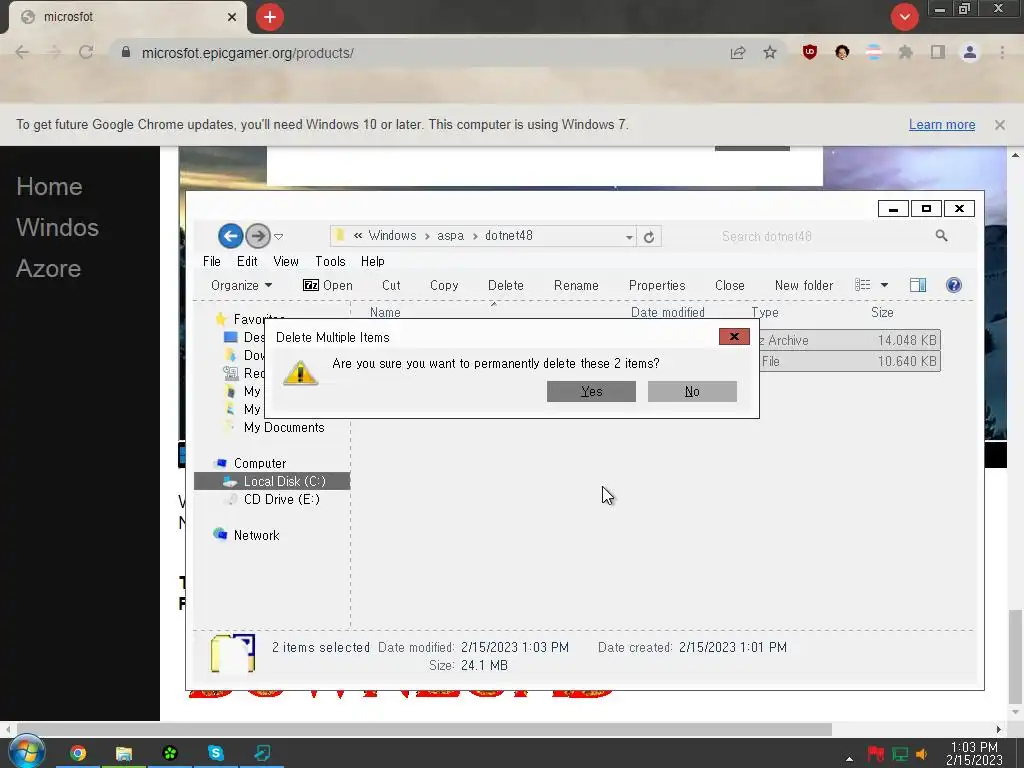
Task: Refresh the dotnet48 folder view
Action: [x=648, y=236]
